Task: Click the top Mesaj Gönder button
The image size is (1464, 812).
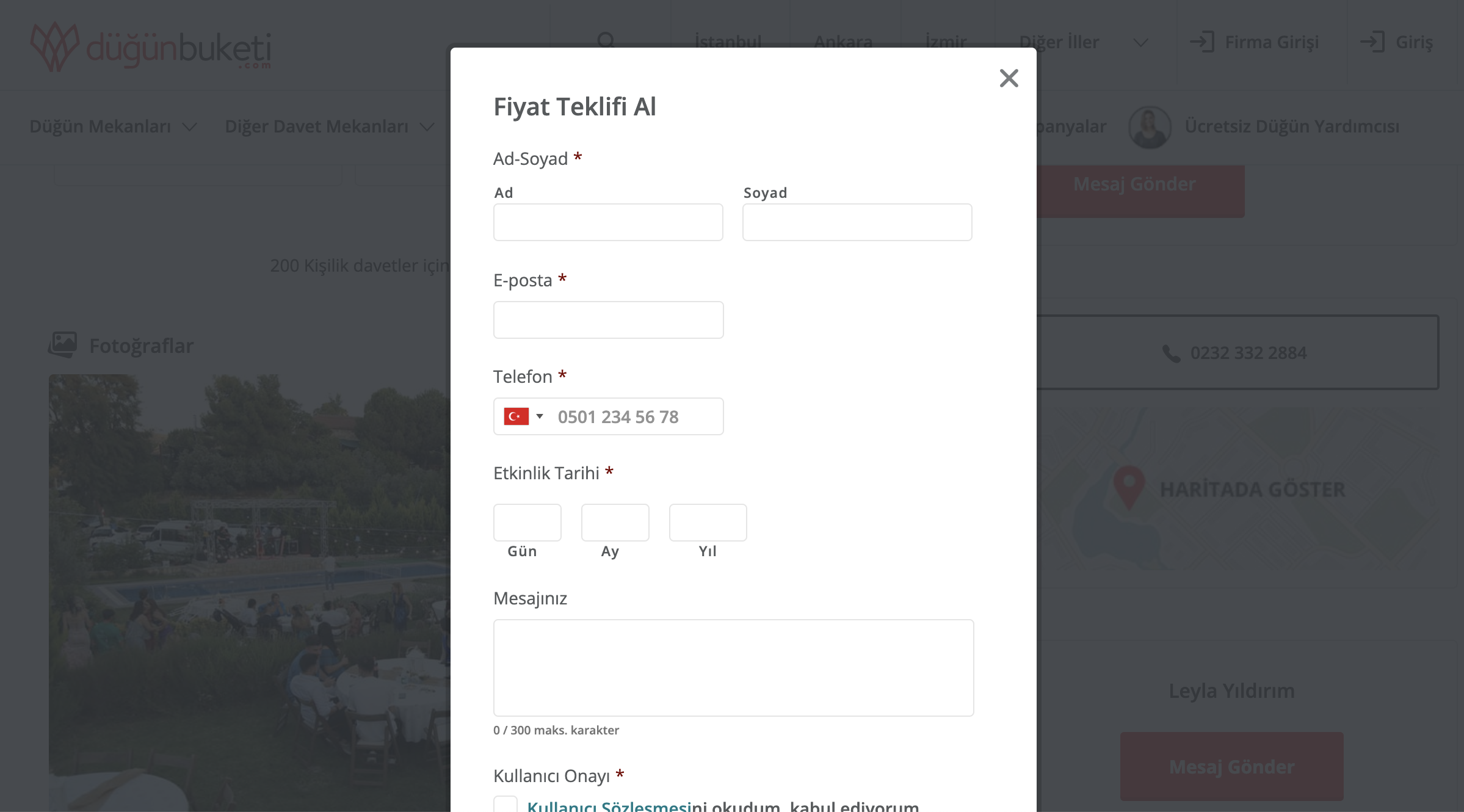Action: tap(1140, 190)
